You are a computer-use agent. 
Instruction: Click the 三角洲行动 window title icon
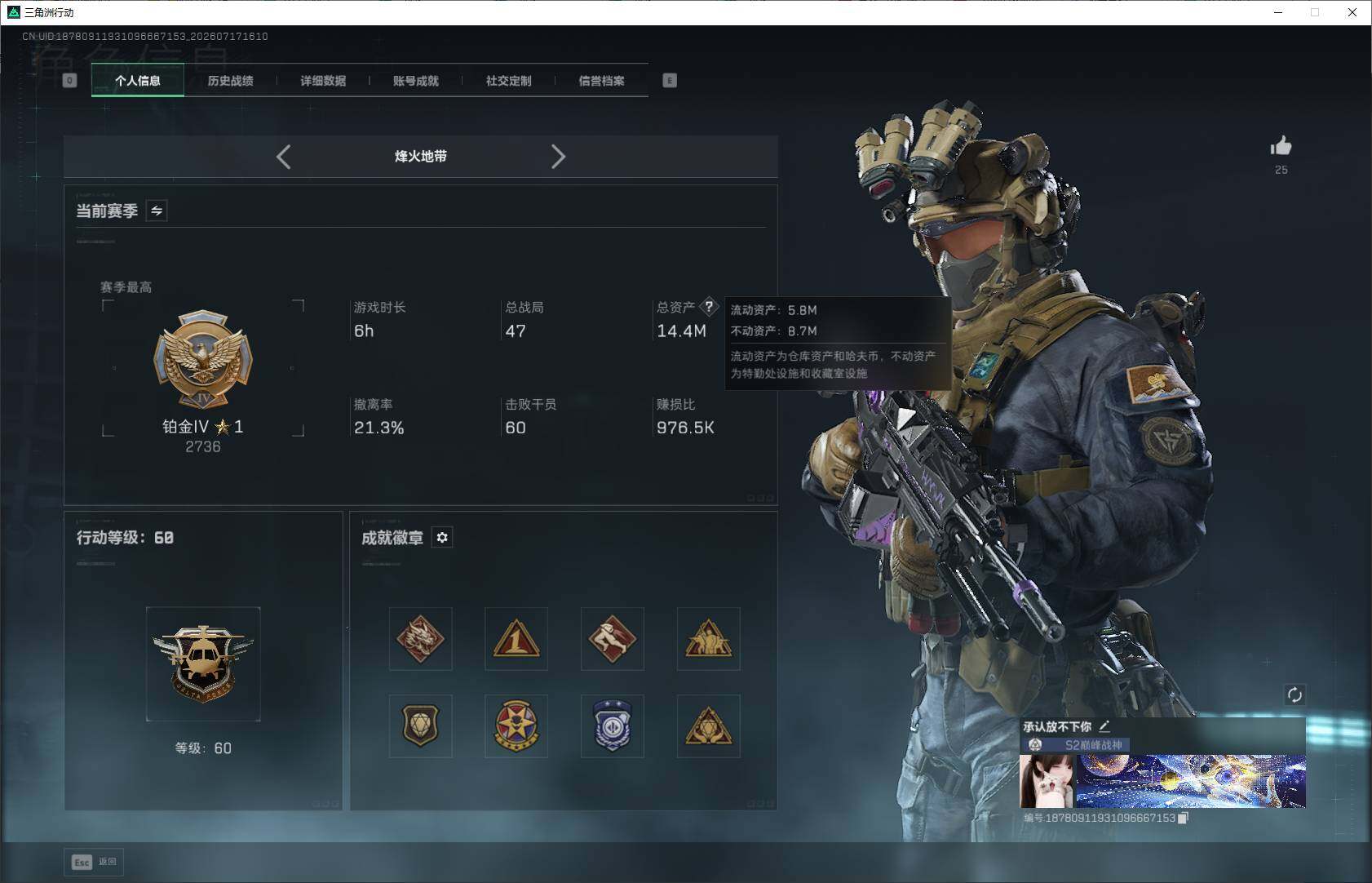(x=13, y=12)
